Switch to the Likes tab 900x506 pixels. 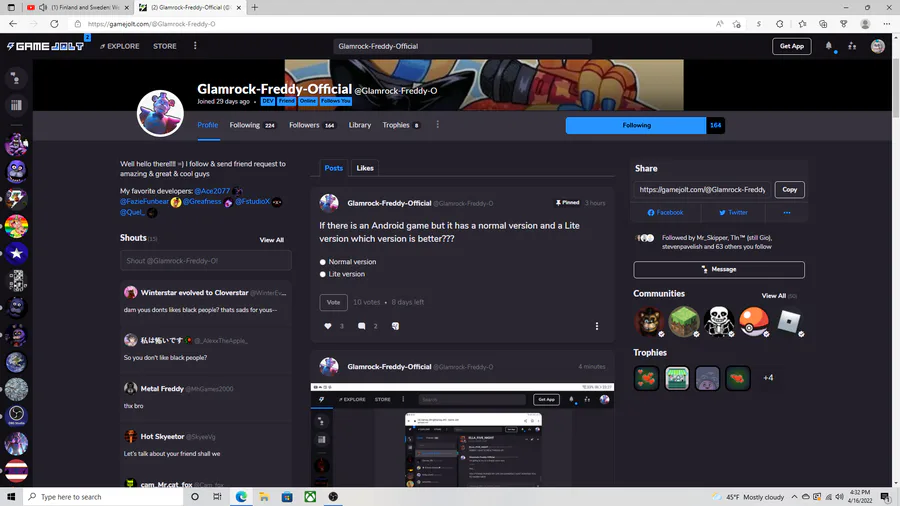[x=365, y=168]
